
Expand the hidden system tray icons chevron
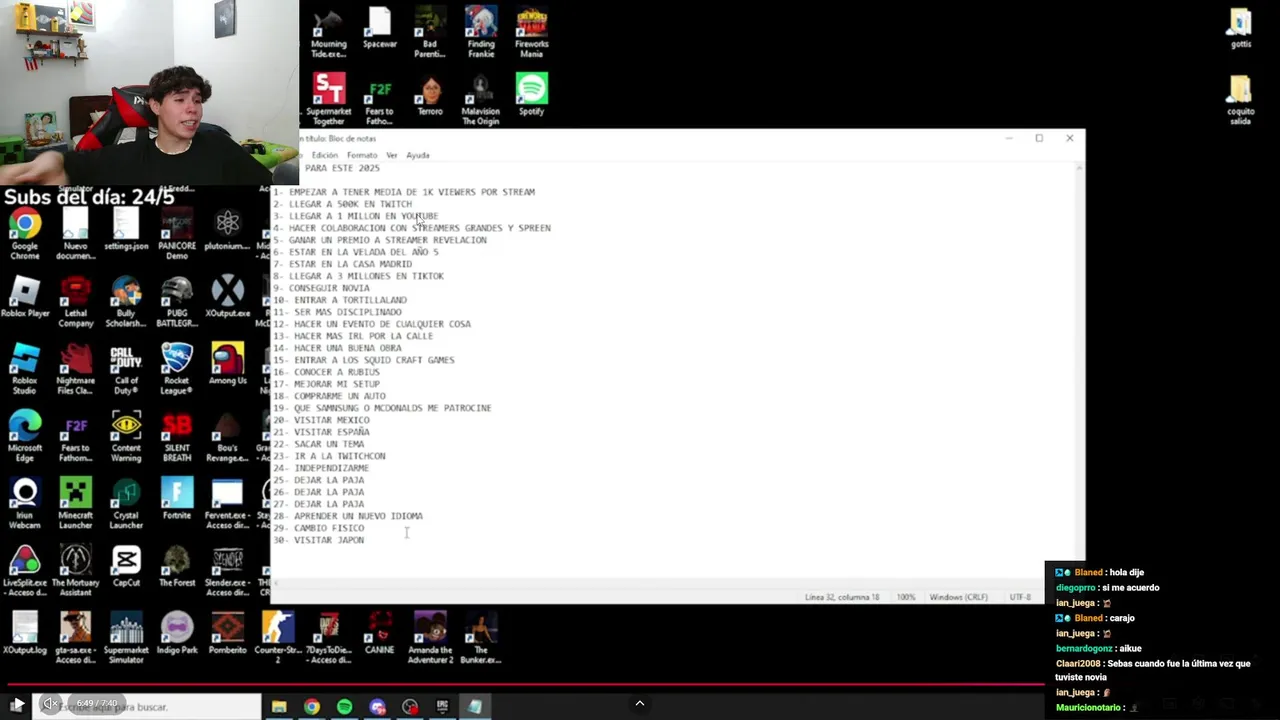(x=640, y=703)
